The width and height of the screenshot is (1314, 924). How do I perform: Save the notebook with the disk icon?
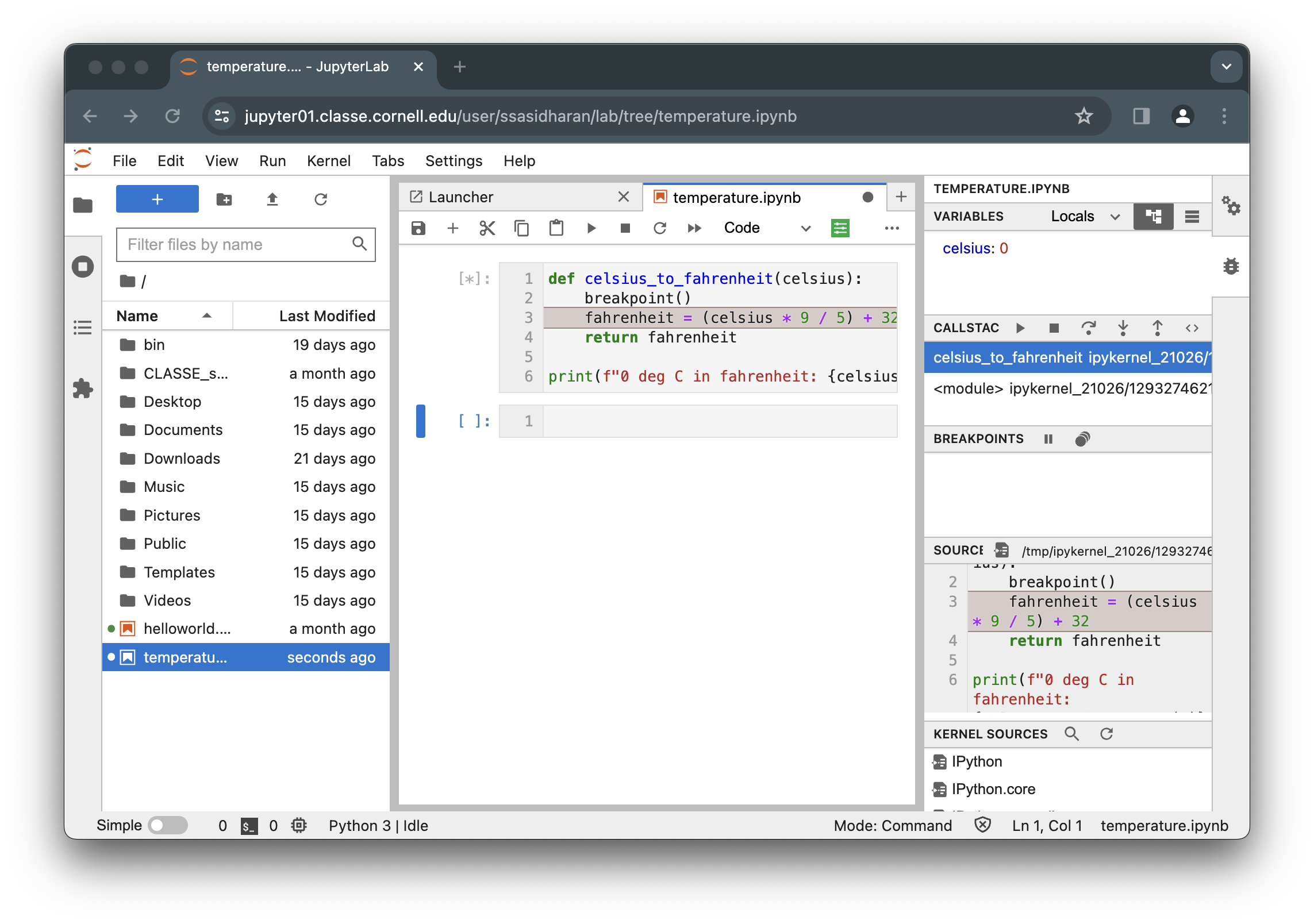(x=418, y=228)
